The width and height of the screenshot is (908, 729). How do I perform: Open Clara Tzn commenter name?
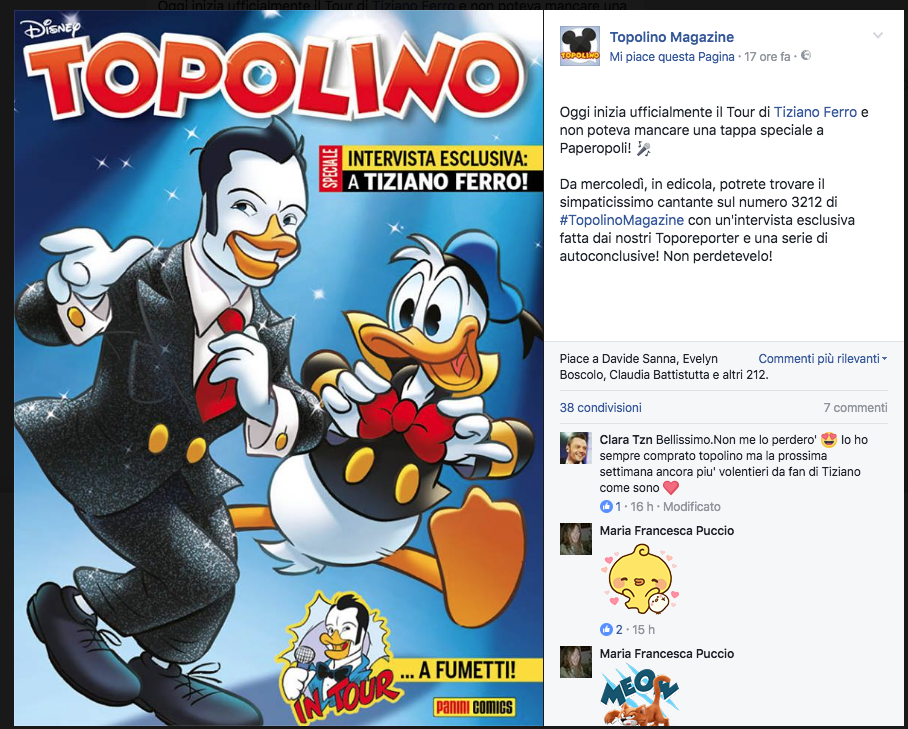[626, 439]
